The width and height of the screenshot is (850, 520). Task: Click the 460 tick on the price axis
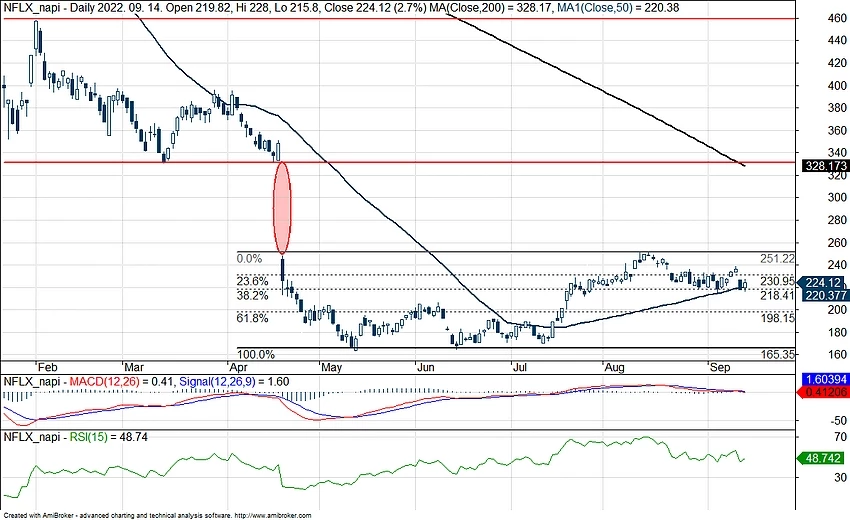click(837, 18)
